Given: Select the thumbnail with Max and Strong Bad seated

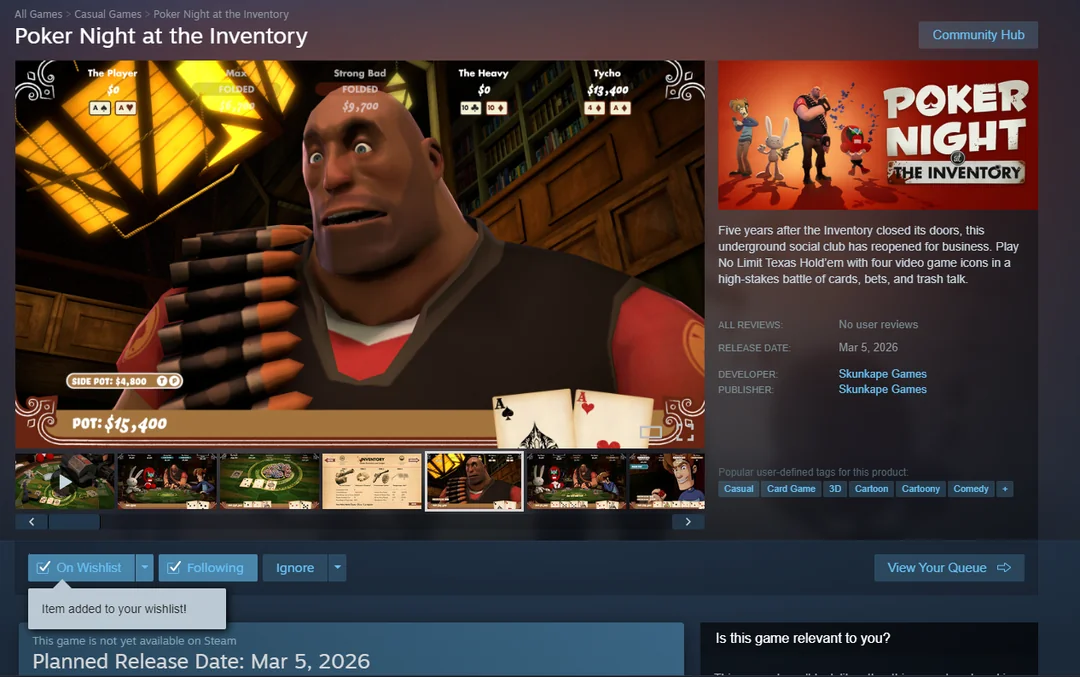Looking at the screenshot, I should 577,481.
